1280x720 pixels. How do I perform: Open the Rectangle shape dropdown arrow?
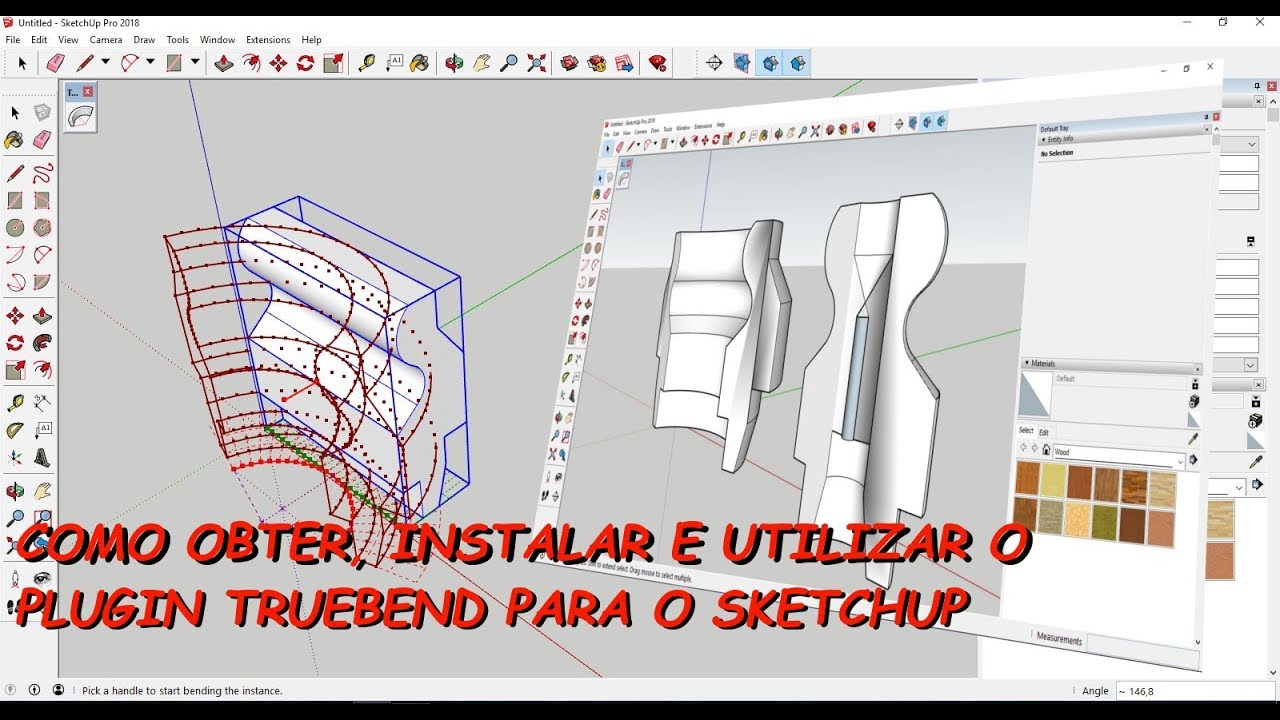tap(195, 62)
